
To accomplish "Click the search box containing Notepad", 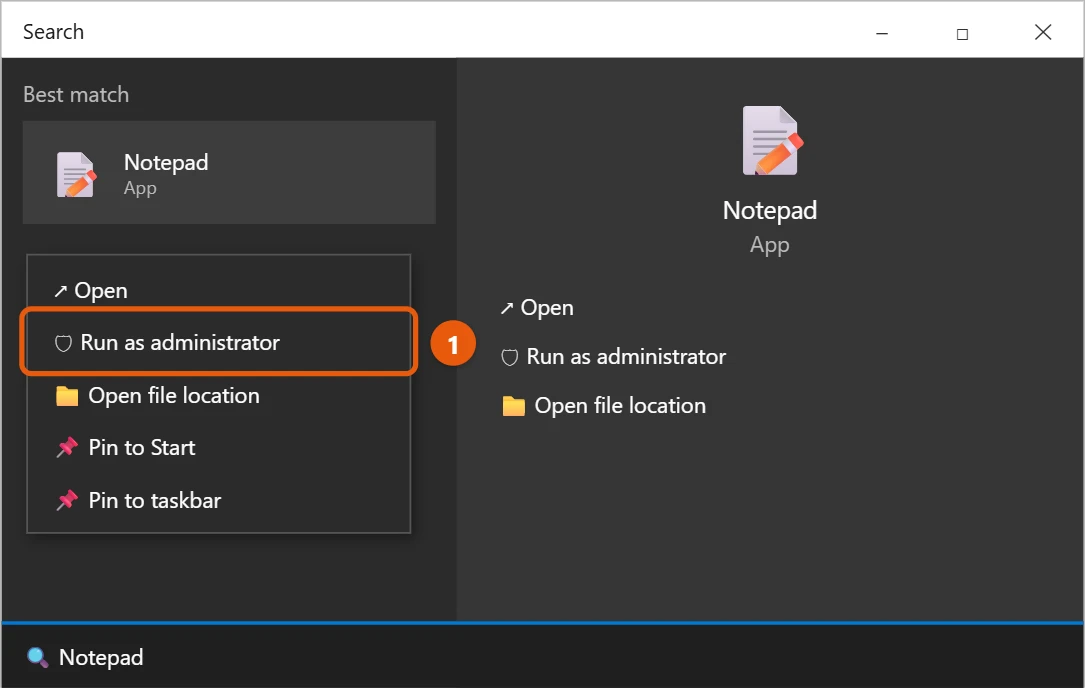I will click(x=542, y=657).
